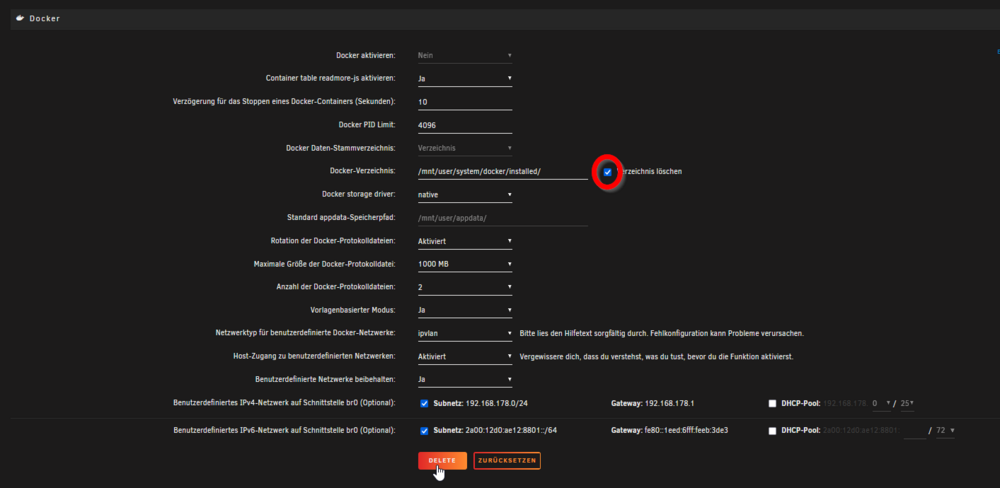Click the Docker-Verzeichnis path field

click(x=502, y=172)
